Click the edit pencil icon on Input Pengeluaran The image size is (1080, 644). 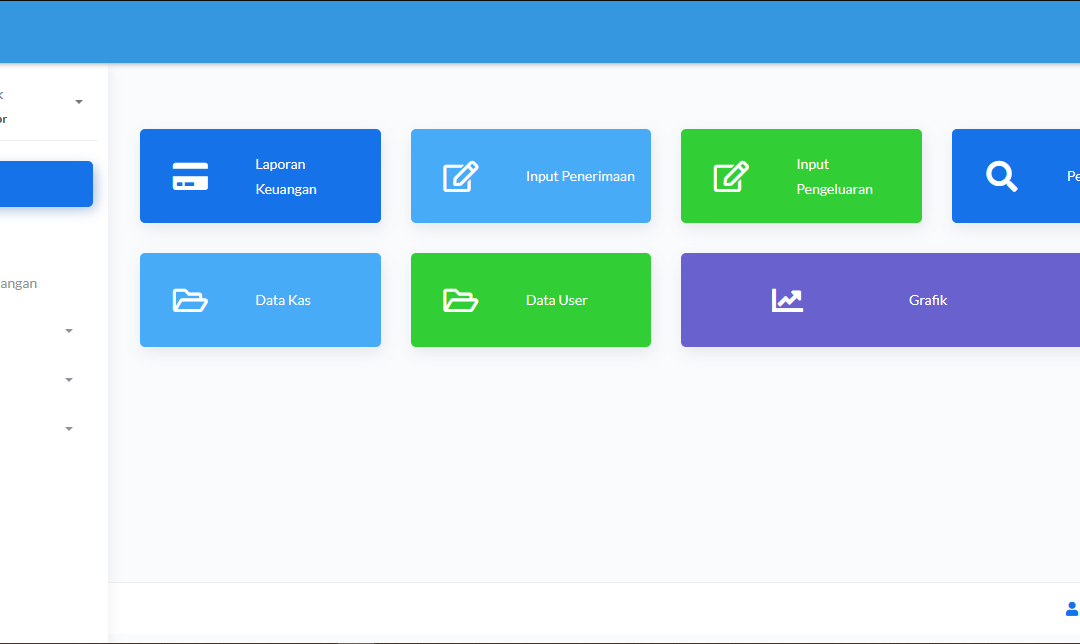point(731,176)
